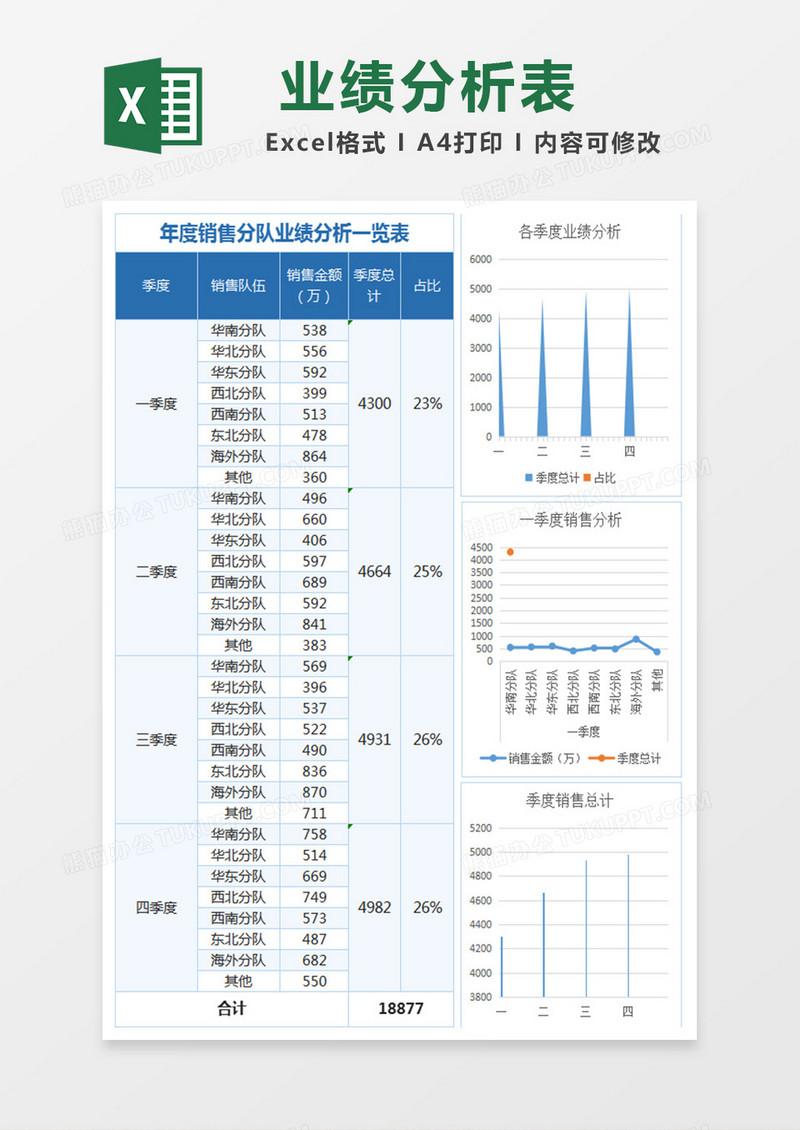Click the sales value 836

click(x=314, y=771)
